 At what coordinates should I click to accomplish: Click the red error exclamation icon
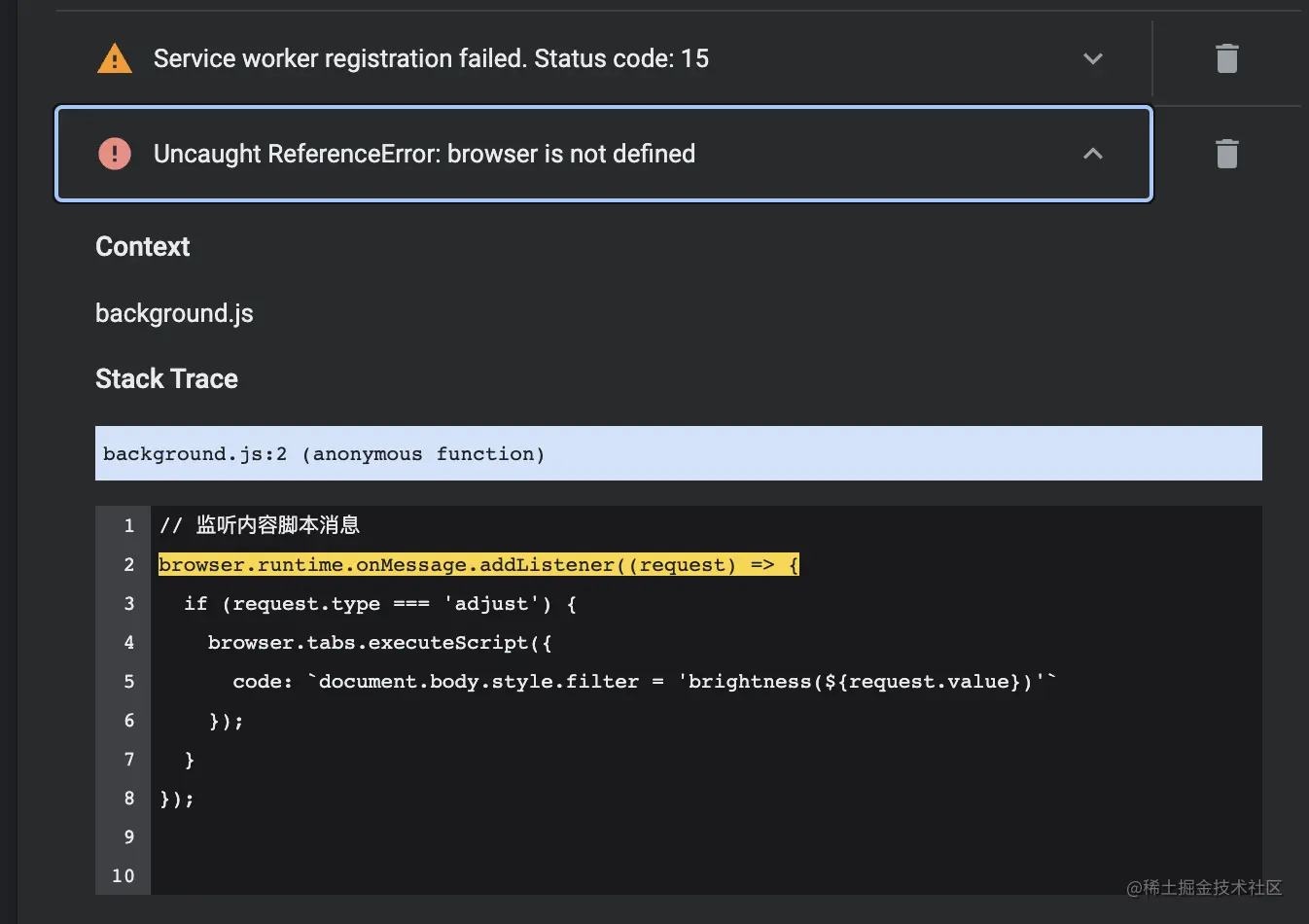tap(115, 154)
